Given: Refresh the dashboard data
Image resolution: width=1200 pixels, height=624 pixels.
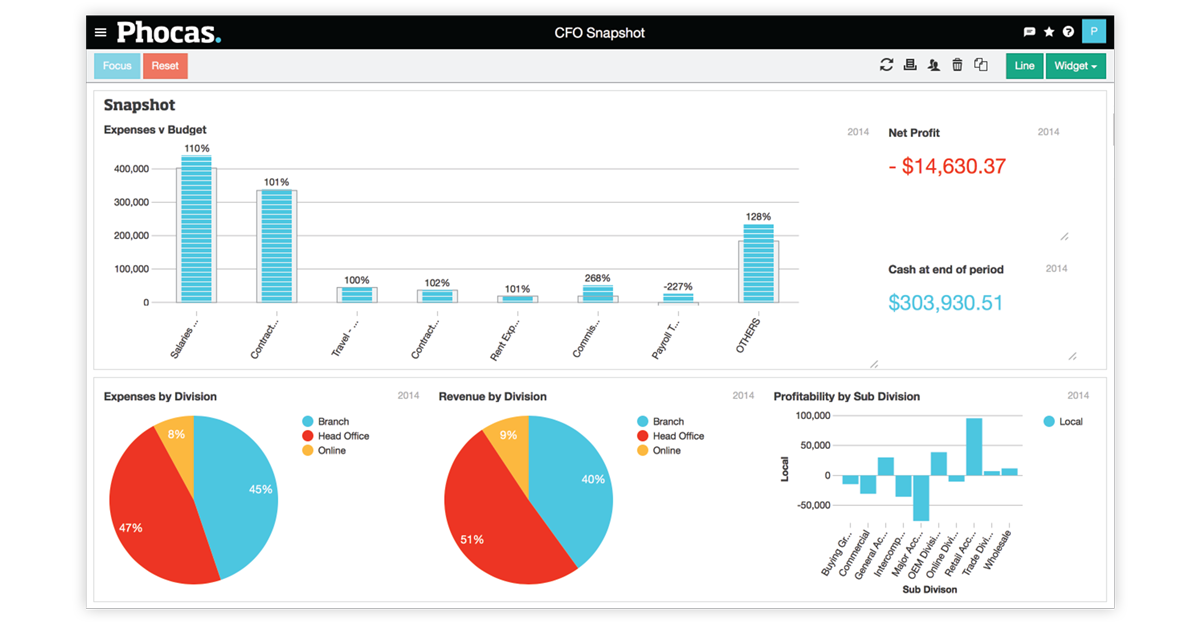Looking at the screenshot, I should pos(886,64).
